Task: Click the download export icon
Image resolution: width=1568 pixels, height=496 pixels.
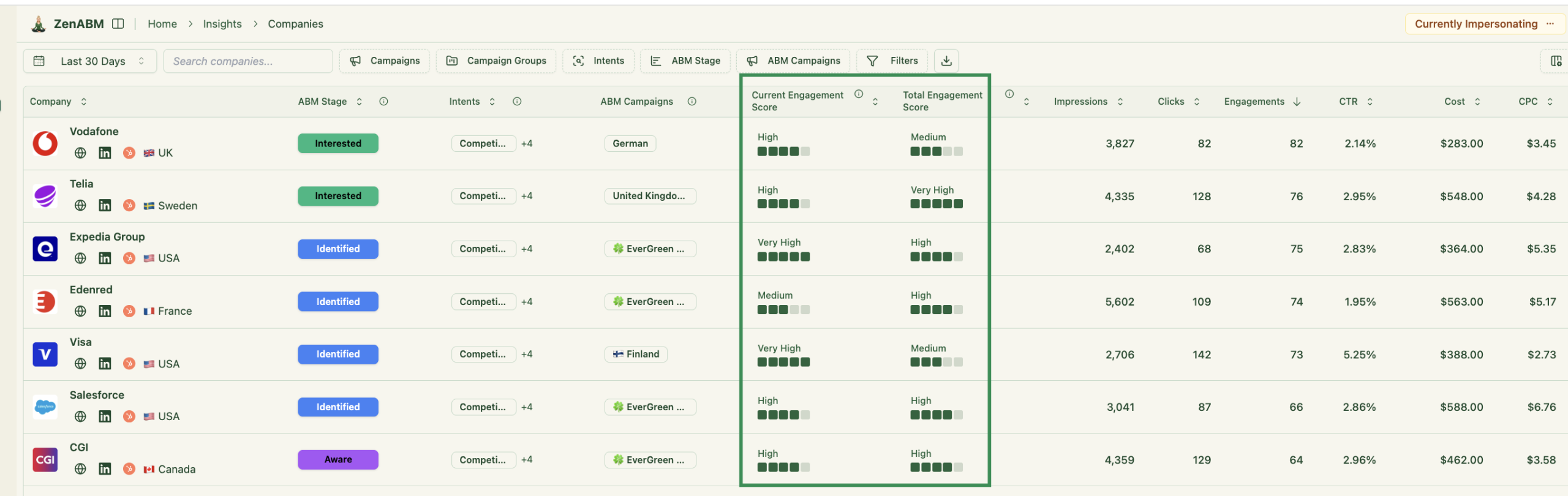Action: tap(946, 61)
